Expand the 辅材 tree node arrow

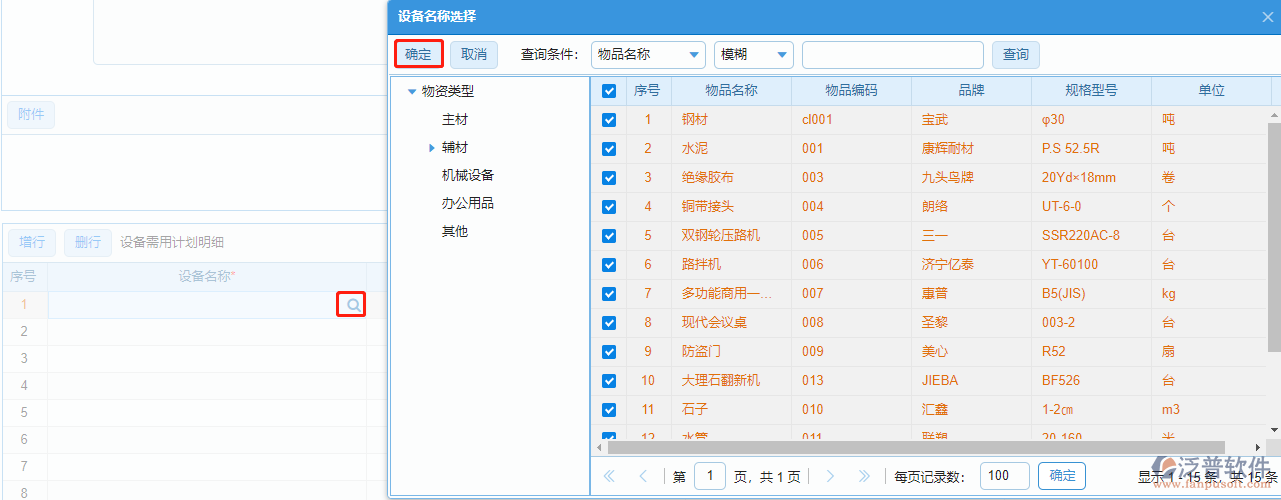pos(432,148)
